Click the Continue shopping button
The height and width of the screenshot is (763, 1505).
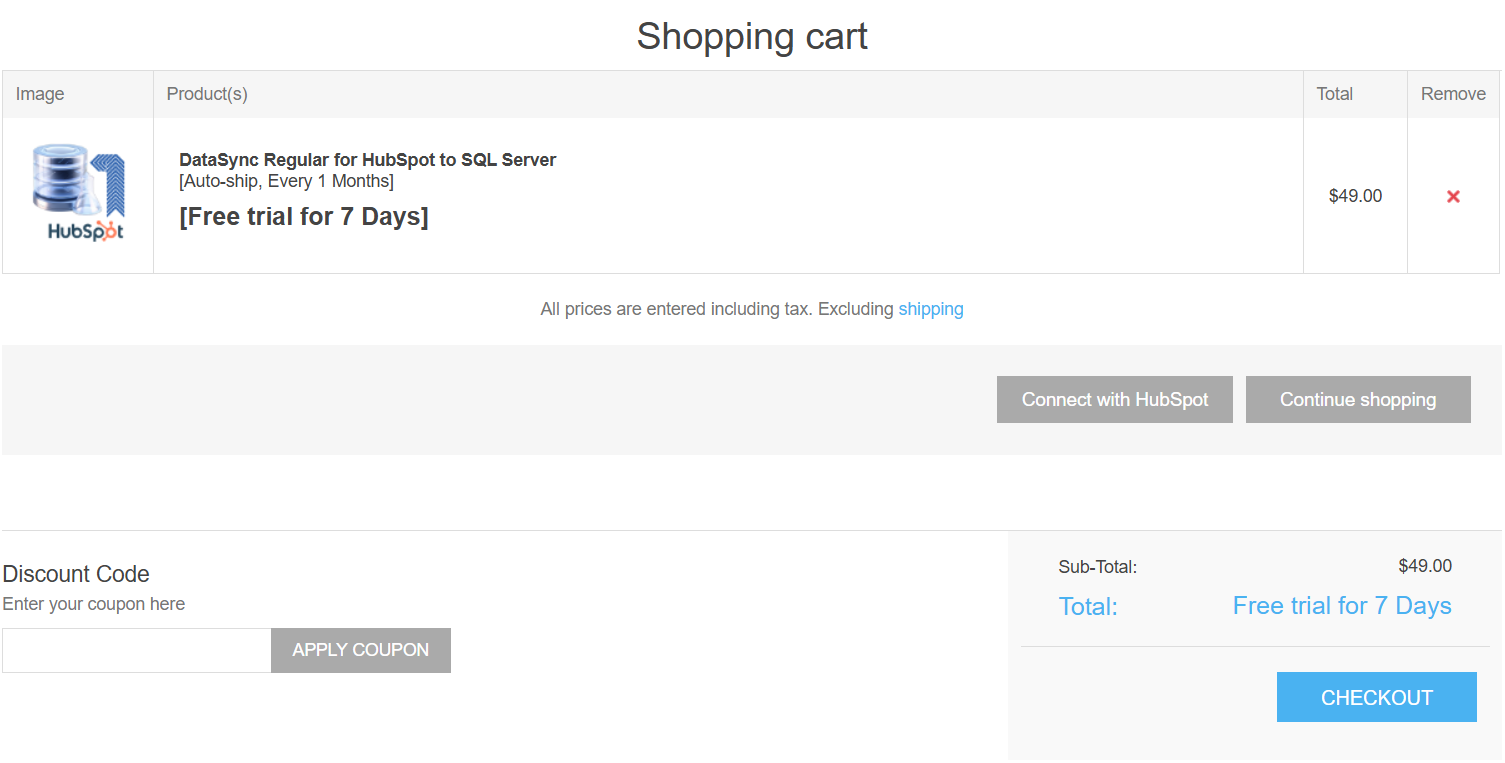click(x=1358, y=400)
